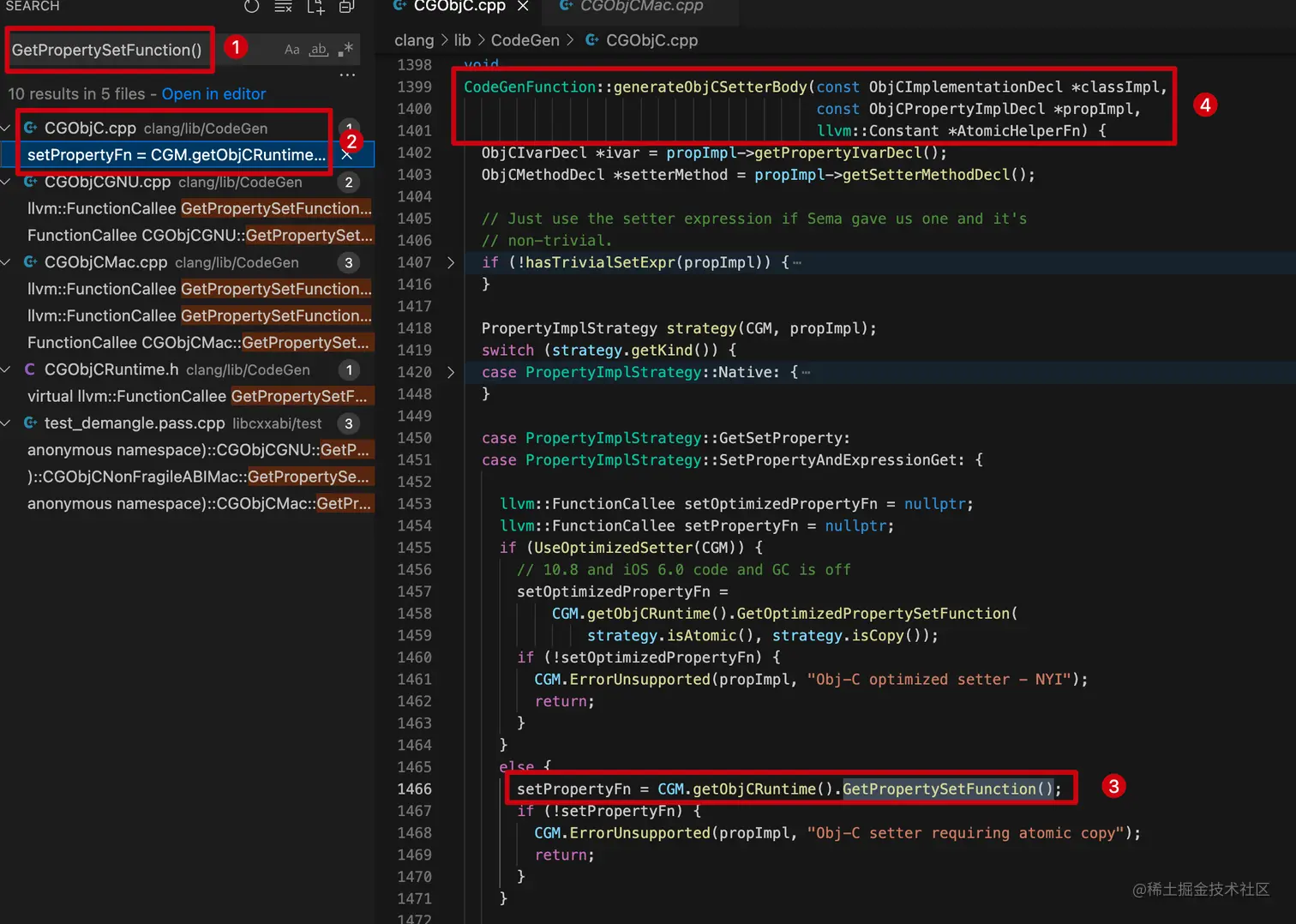
Task: Refresh the search results
Action: [250, 7]
